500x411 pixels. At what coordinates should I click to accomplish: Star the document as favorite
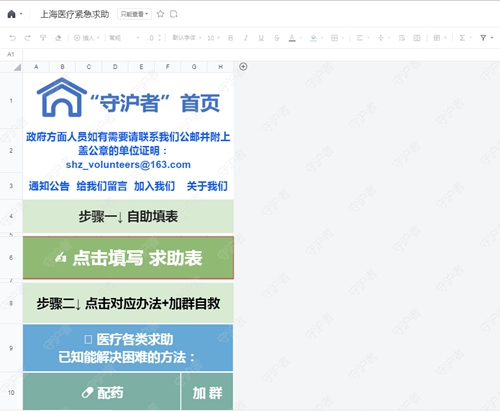[160, 14]
